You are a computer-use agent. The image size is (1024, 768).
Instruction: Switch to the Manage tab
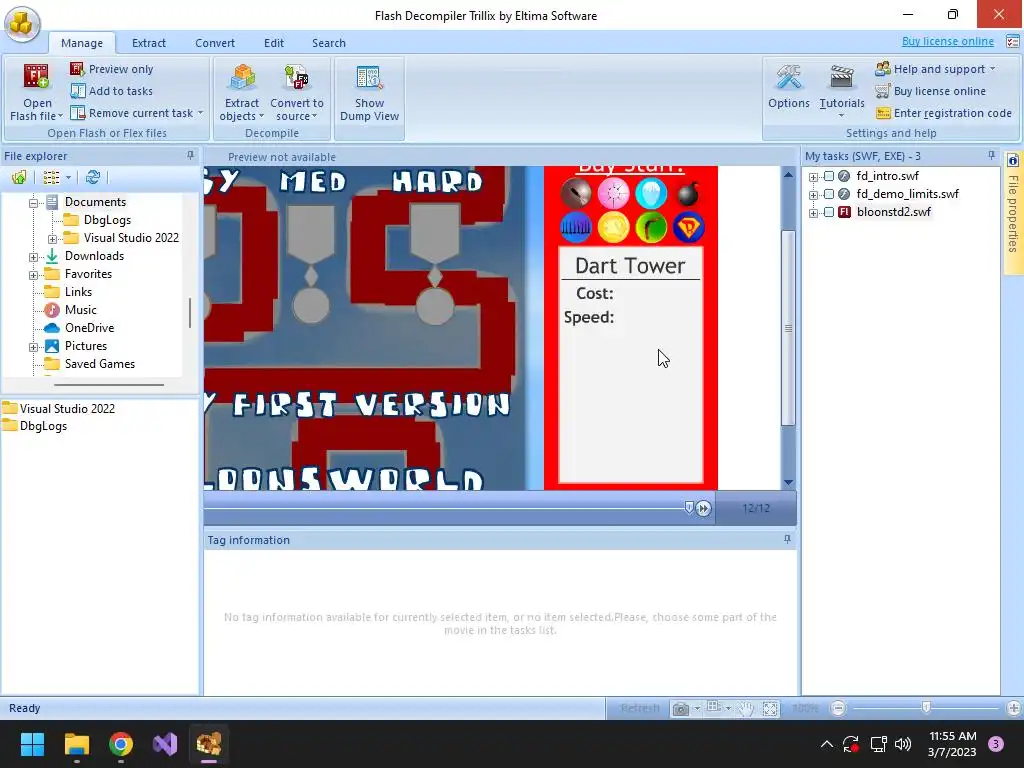[82, 43]
